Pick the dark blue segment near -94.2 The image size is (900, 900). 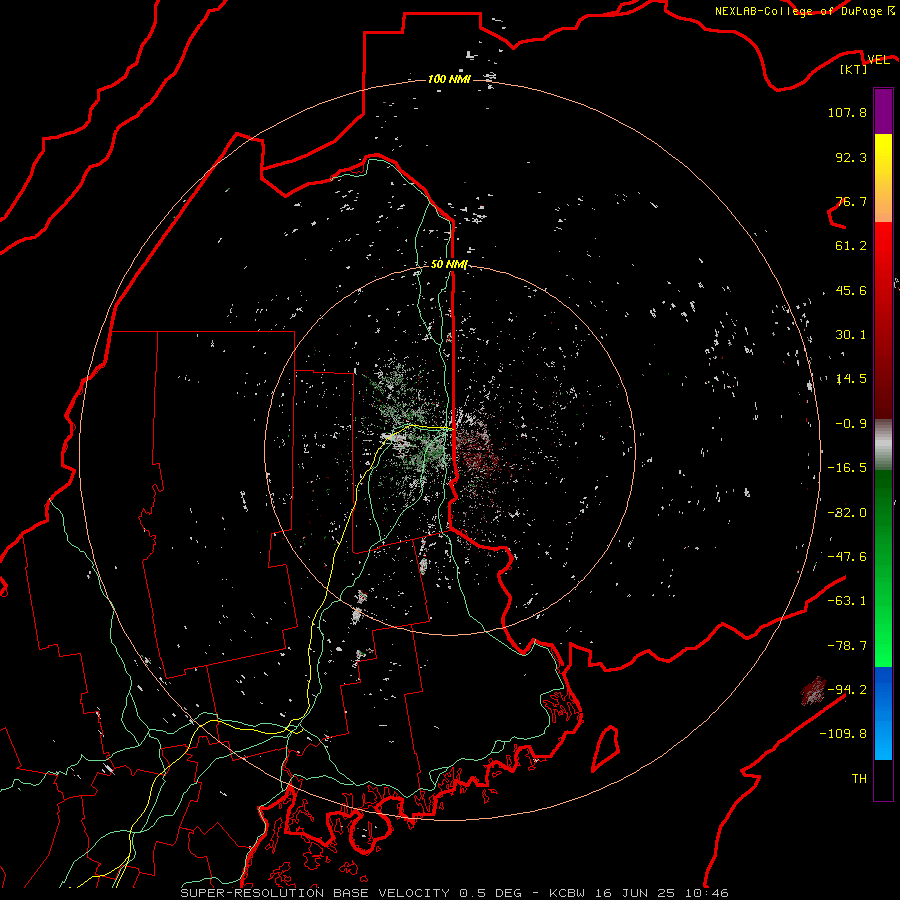pyautogui.click(x=883, y=689)
